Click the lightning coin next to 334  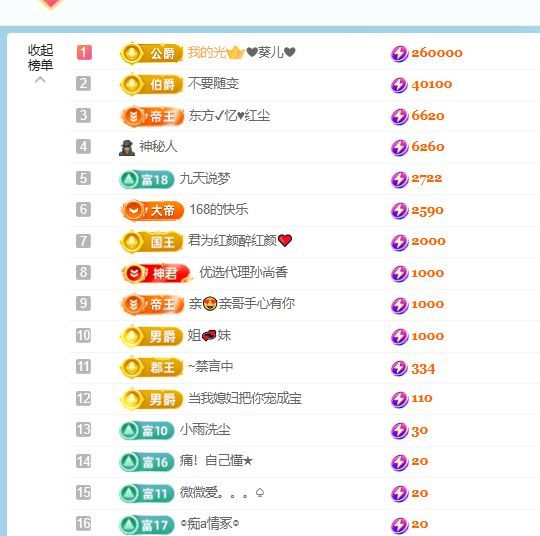399,368
